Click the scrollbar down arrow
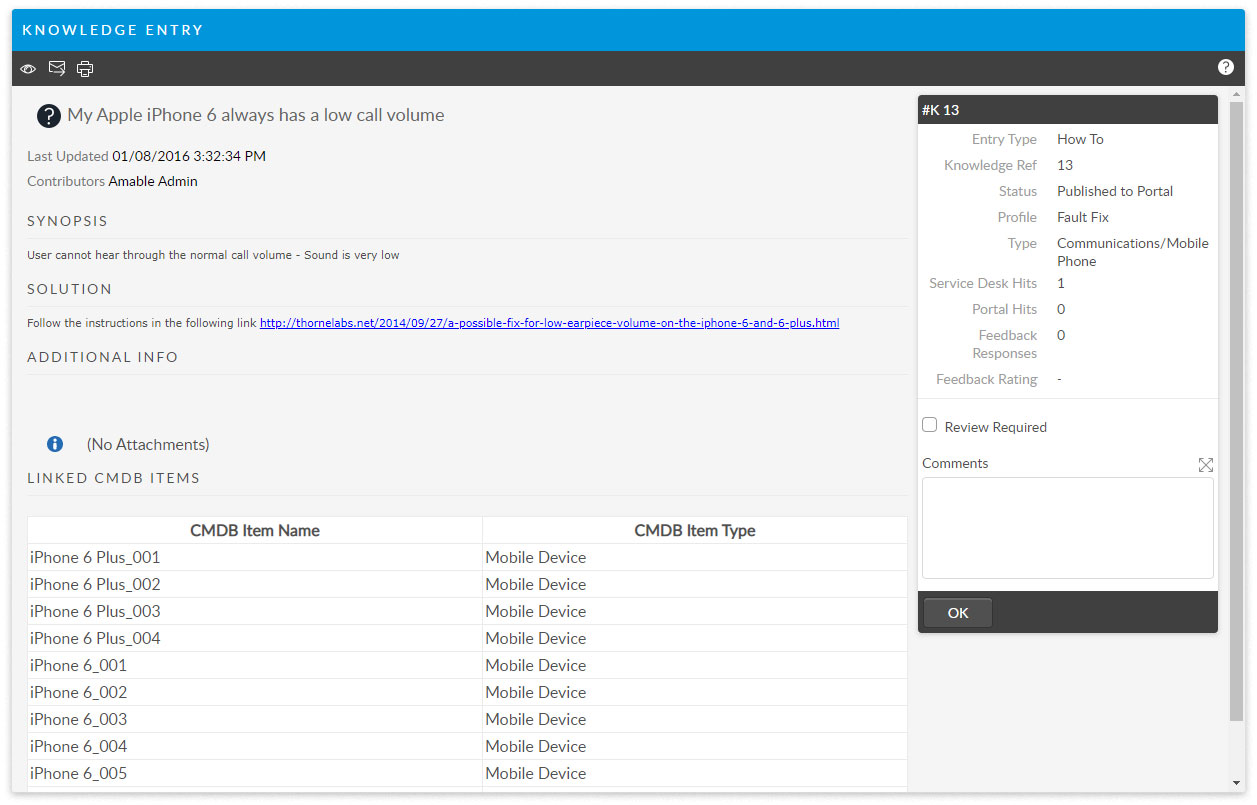1257x805 pixels. (1237, 783)
